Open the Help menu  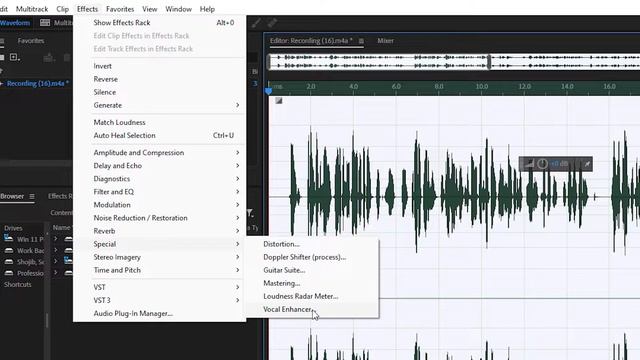coord(207,9)
